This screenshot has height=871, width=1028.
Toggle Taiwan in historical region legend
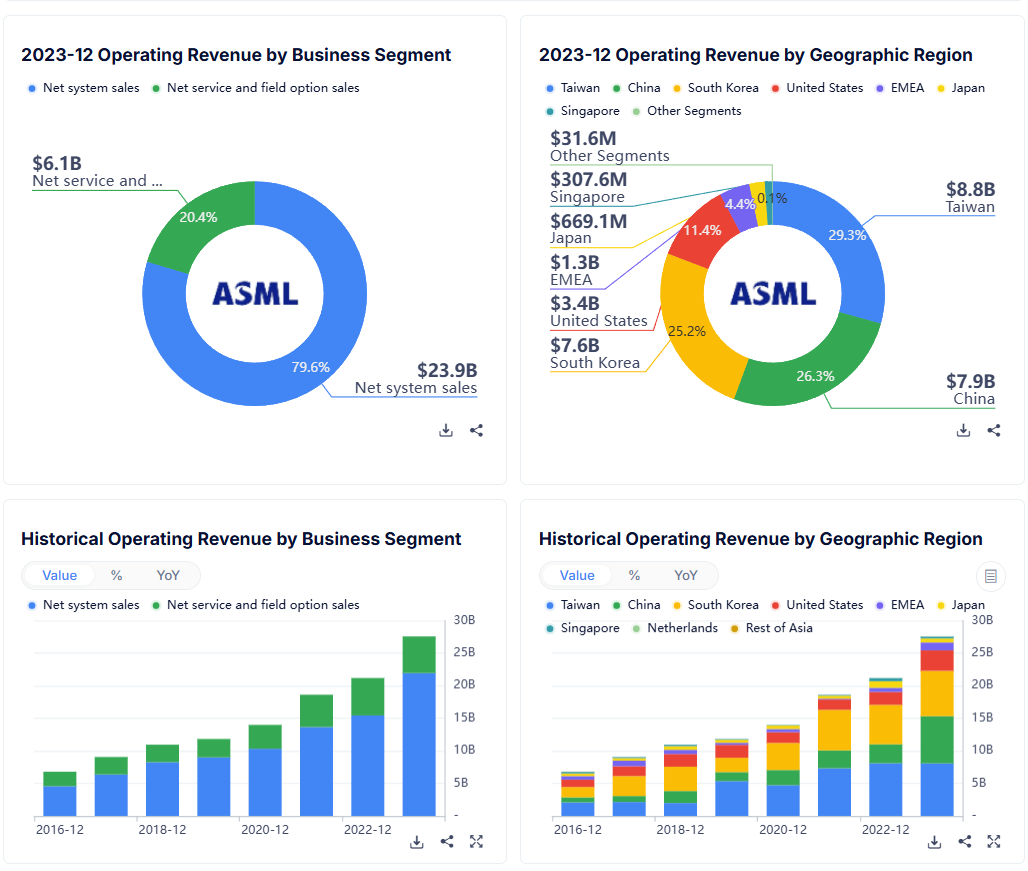point(573,605)
